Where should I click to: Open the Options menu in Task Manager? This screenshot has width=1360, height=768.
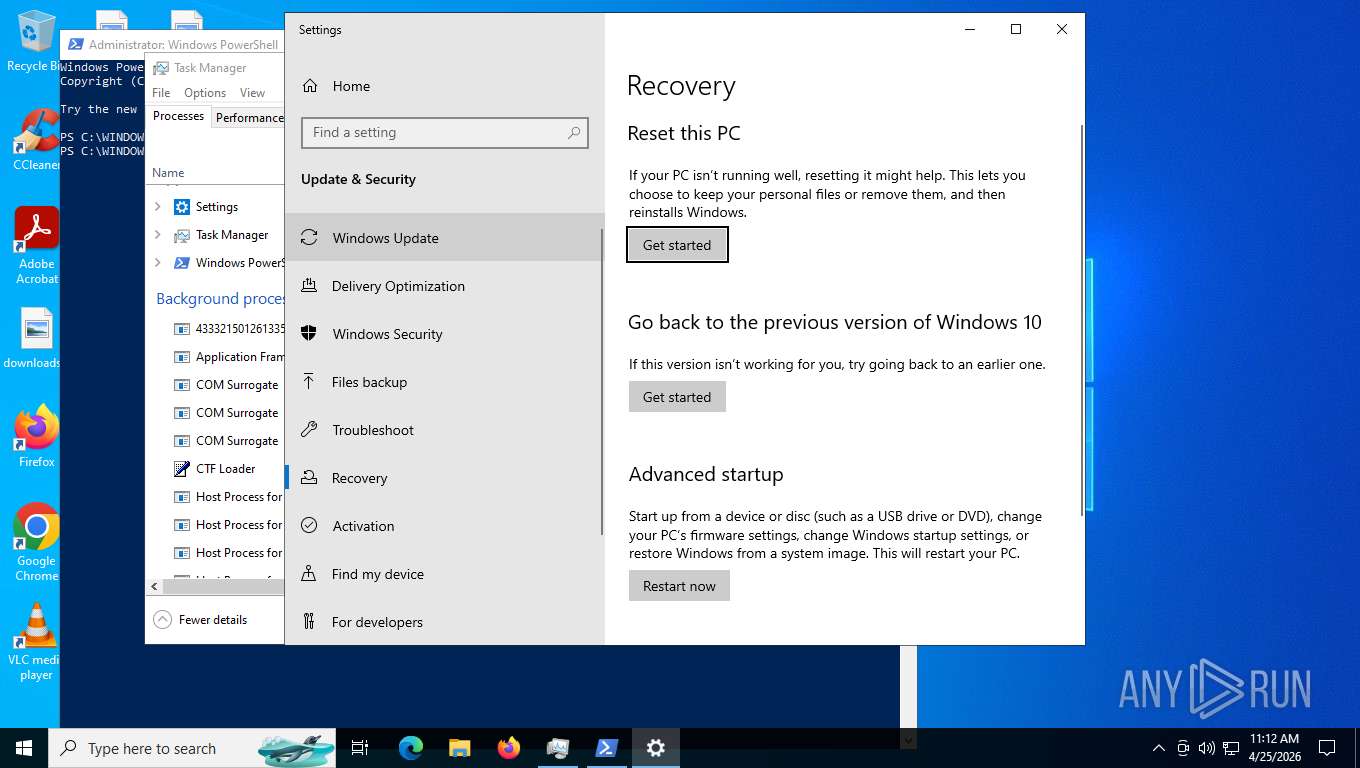coord(205,93)
